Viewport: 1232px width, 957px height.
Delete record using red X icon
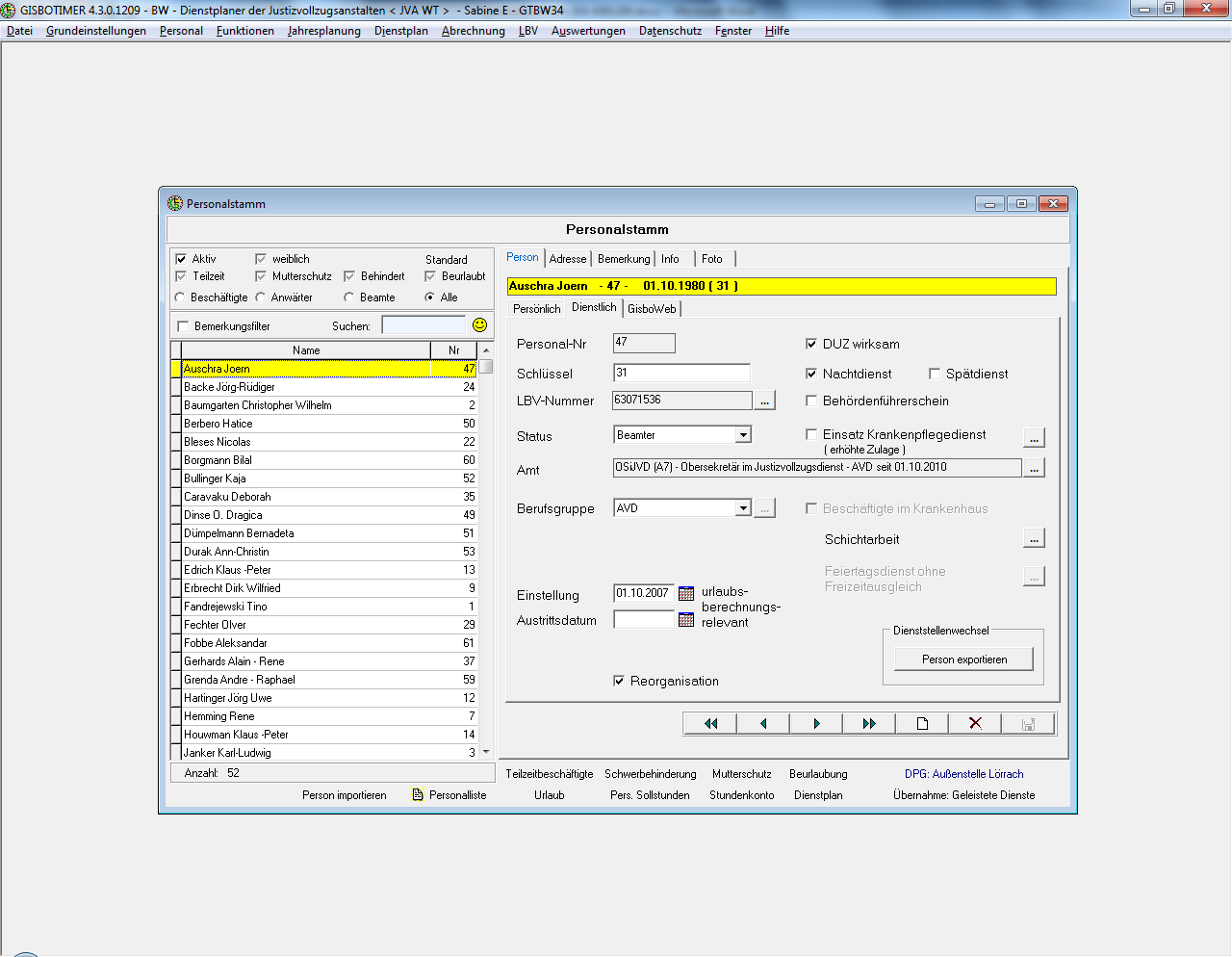click(975, 724)
